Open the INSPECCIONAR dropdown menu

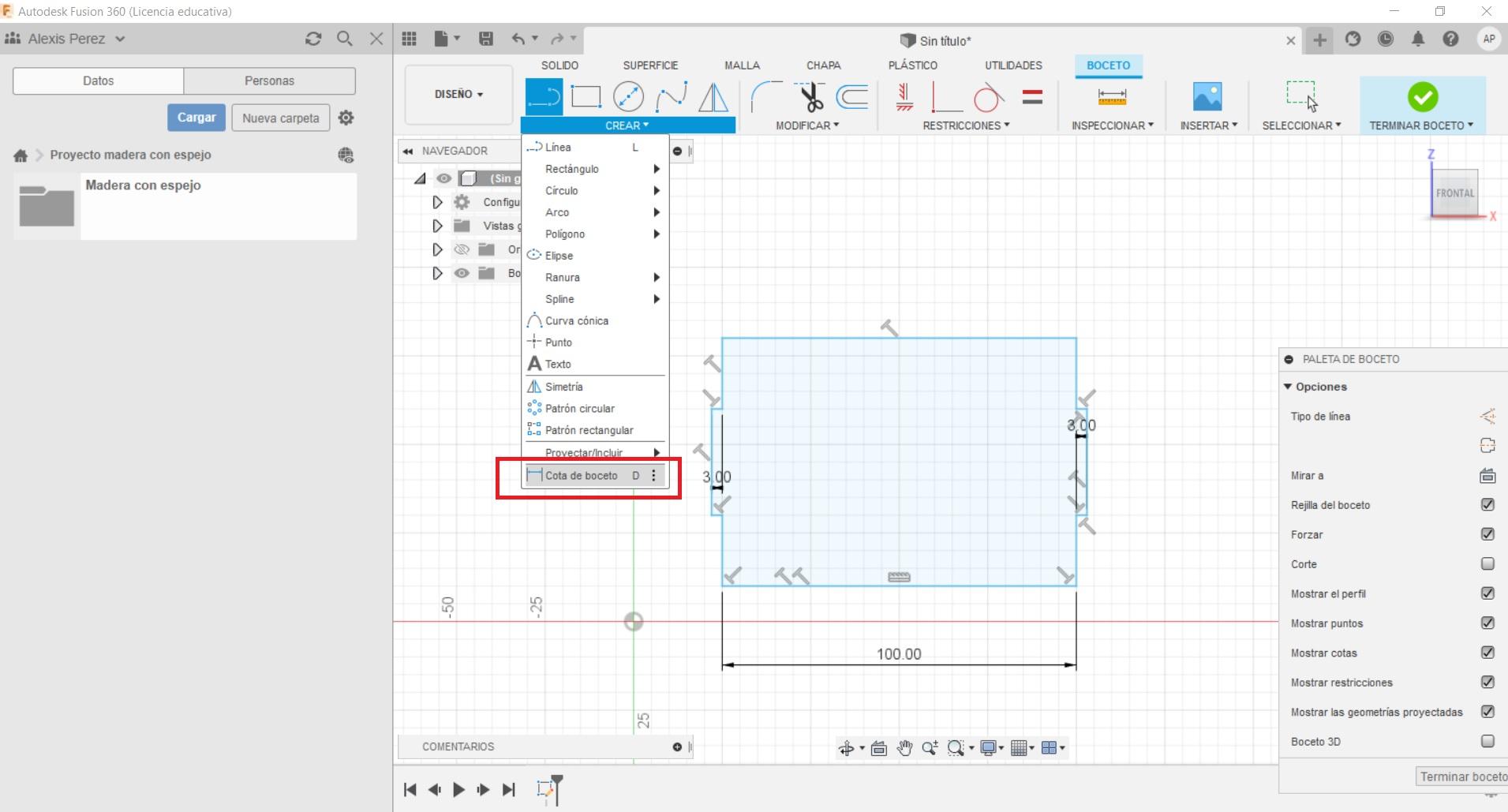1112,125
